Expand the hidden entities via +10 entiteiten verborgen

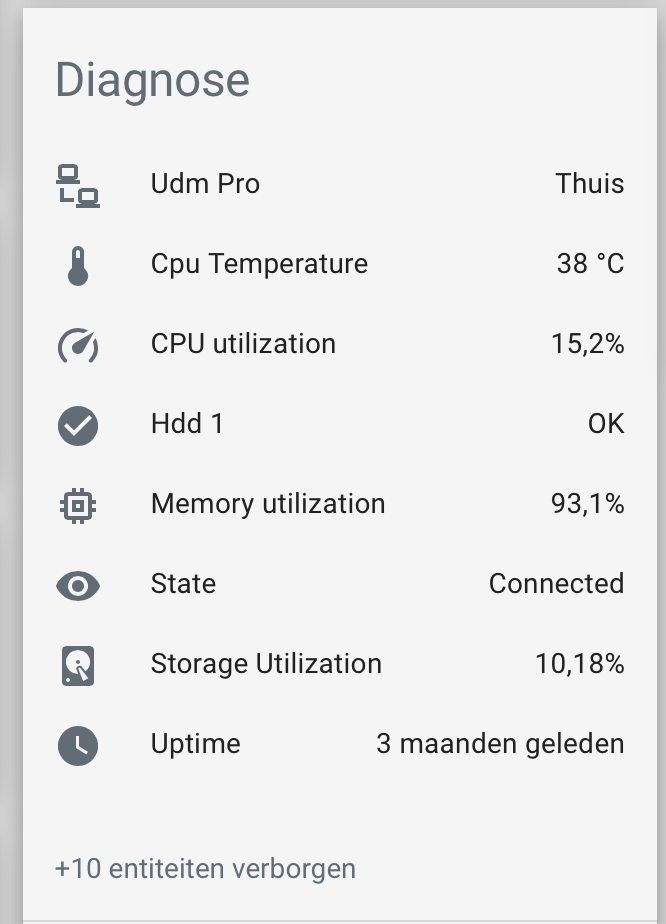(x=204, y=869)
